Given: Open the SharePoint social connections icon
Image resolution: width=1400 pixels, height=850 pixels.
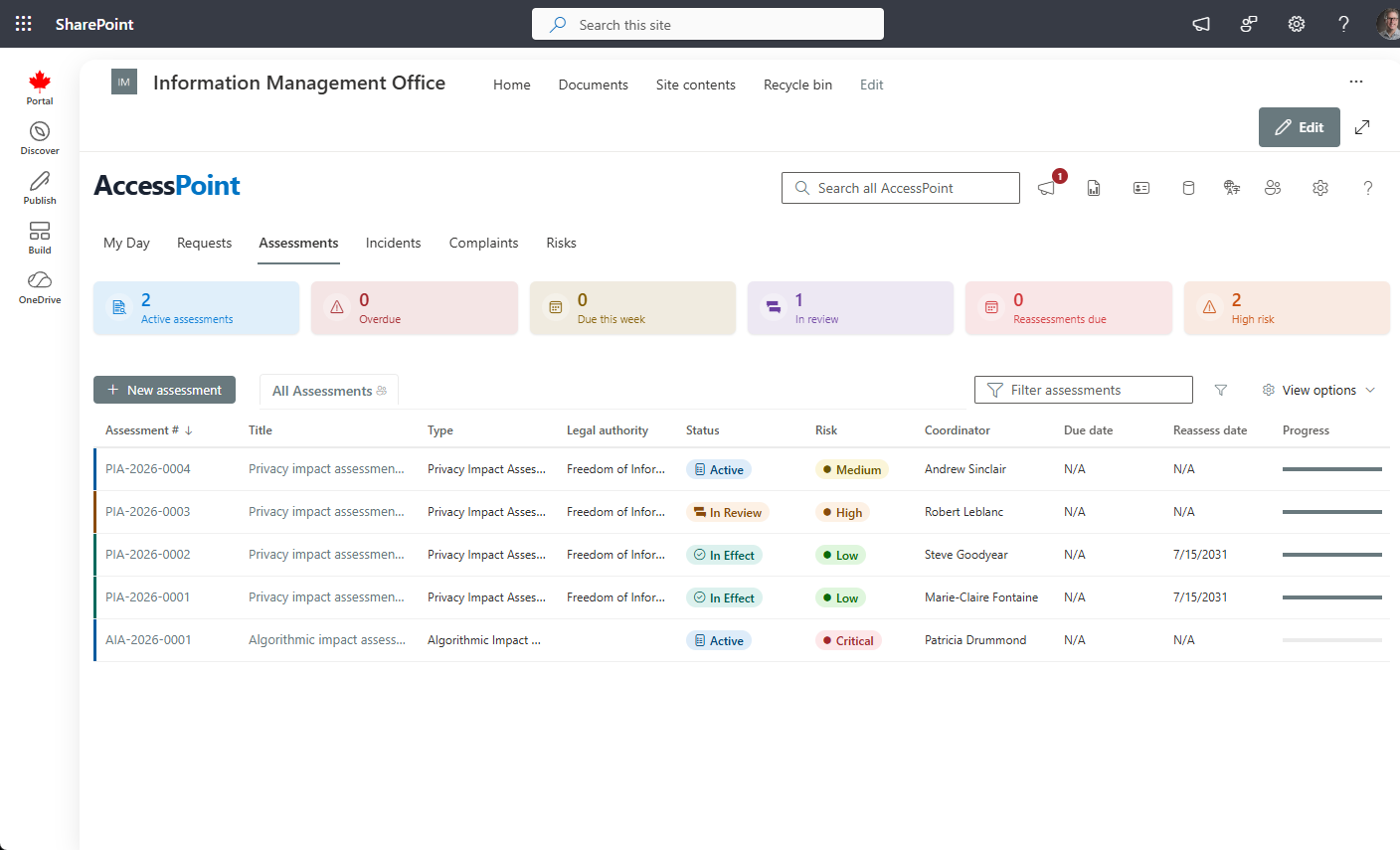Looking at the screenshot, I should click(x=1249, y=24).
